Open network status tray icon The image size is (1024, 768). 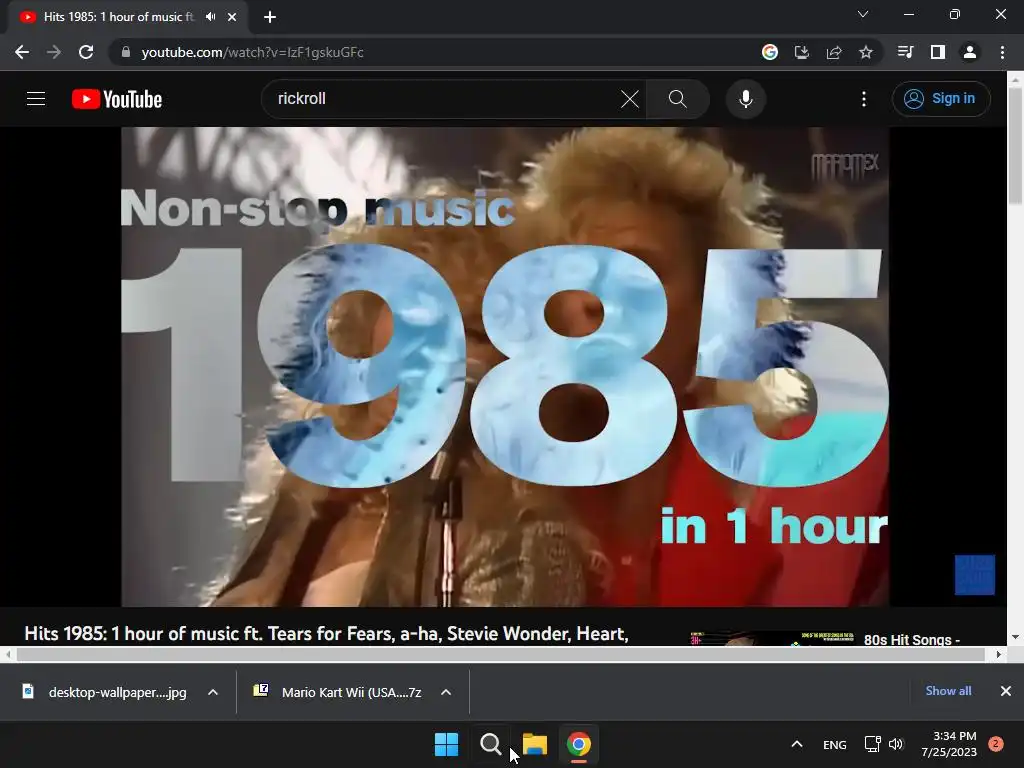click(872, 744)
